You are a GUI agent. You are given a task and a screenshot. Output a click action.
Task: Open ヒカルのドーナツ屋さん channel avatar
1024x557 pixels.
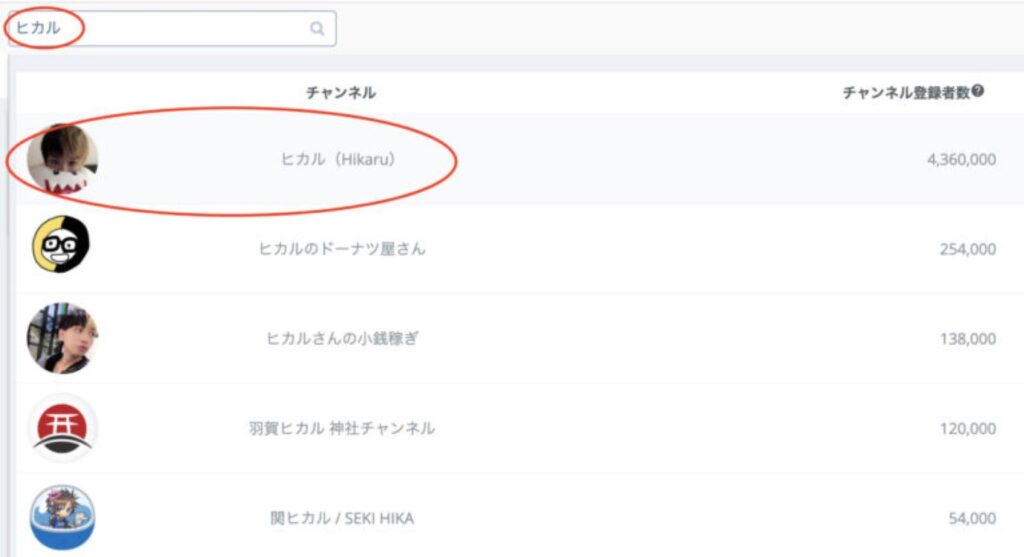point(61,244)
